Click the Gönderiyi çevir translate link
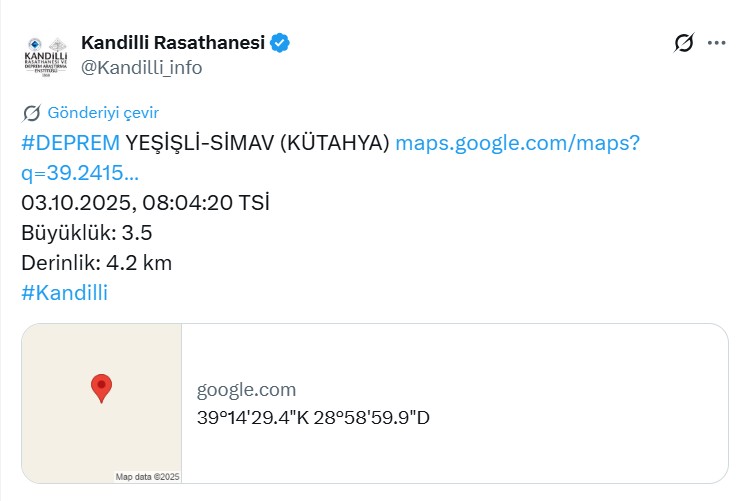Image resolution: width=748 pixels, height=501 pixels. click(103, 113)
